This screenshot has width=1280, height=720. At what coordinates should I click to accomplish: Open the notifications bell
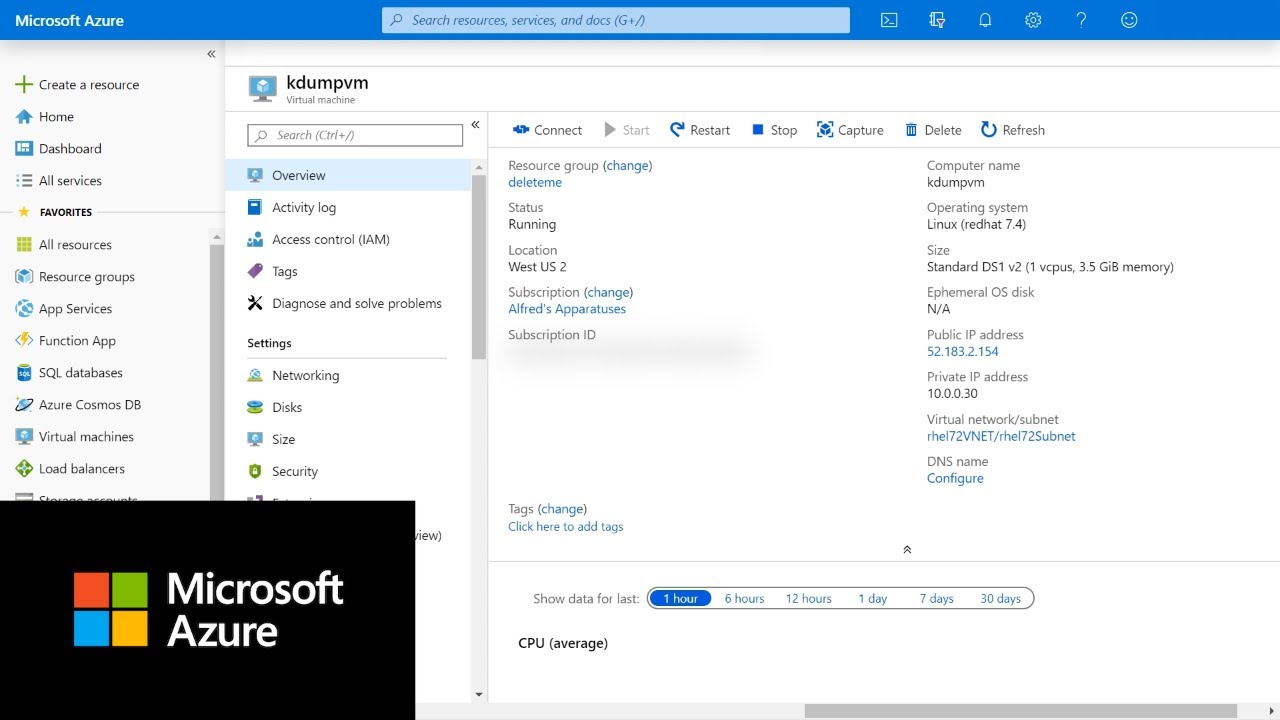point(985,20)
